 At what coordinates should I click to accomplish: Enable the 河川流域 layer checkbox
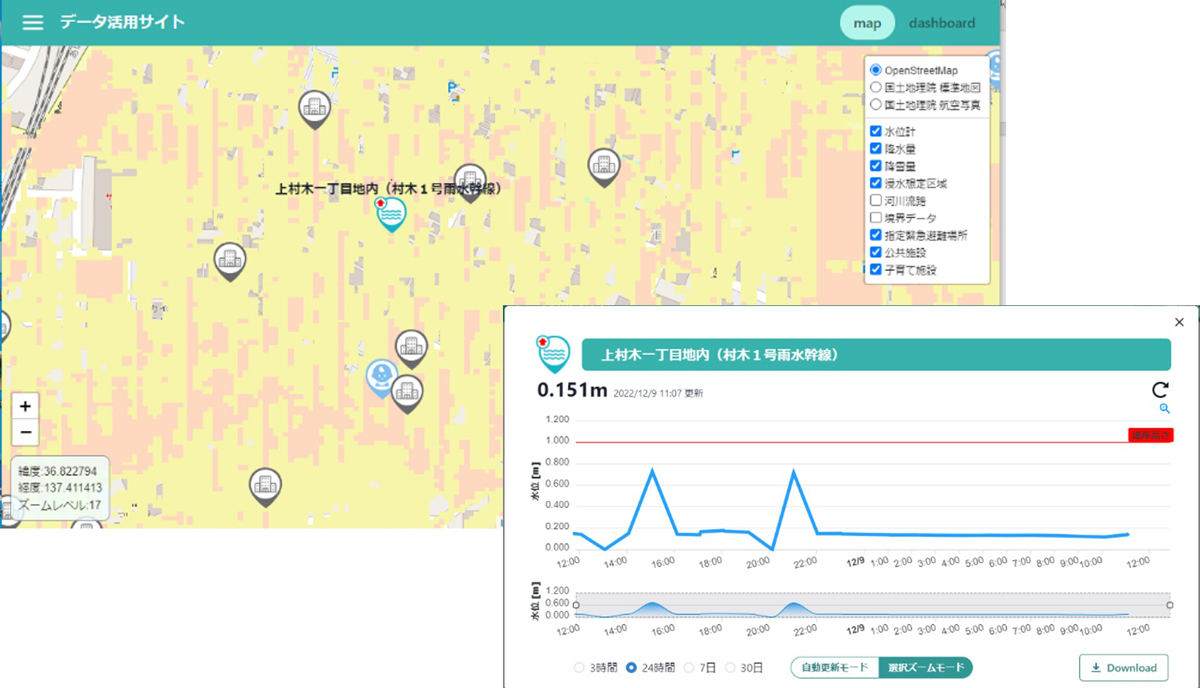[876, 200]
